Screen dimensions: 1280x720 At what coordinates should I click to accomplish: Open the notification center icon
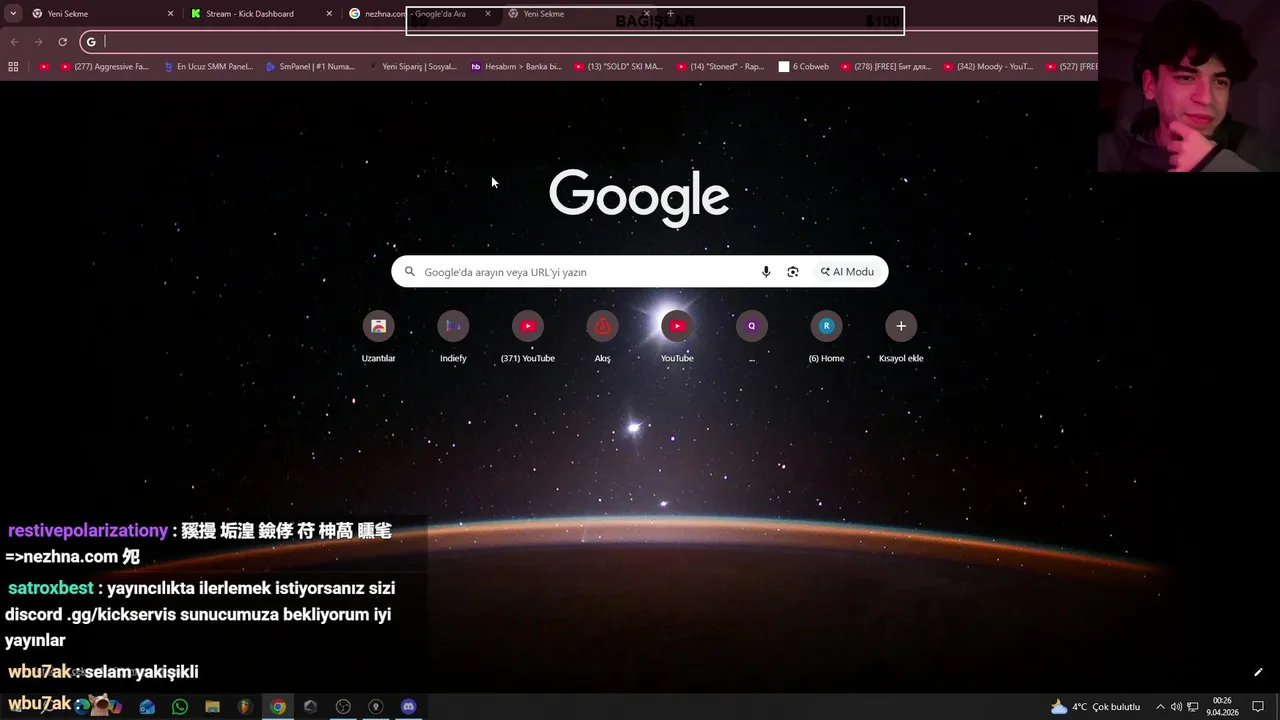pos(1258,707)
